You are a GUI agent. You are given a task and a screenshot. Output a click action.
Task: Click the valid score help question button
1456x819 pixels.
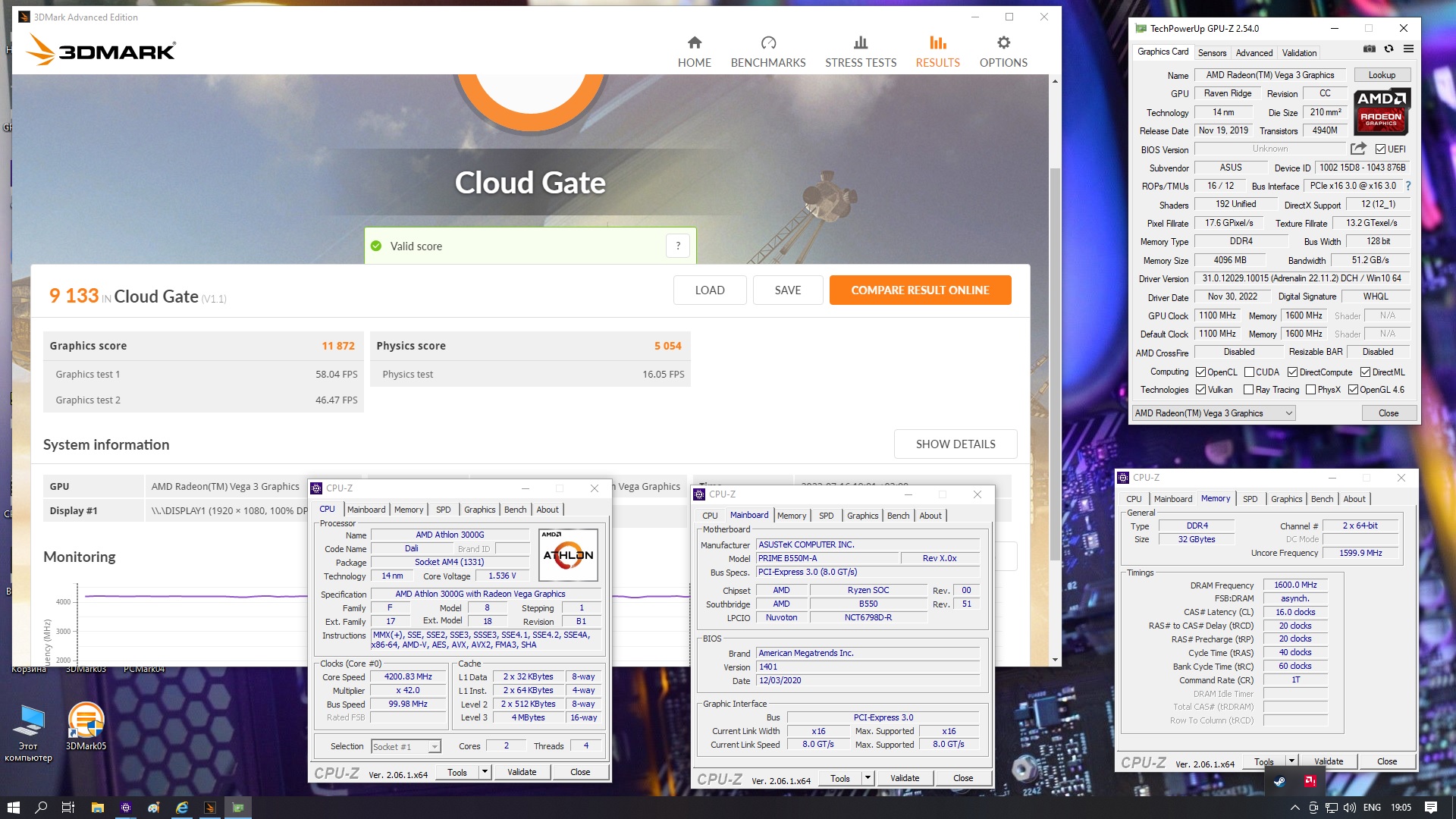point(678,246)
